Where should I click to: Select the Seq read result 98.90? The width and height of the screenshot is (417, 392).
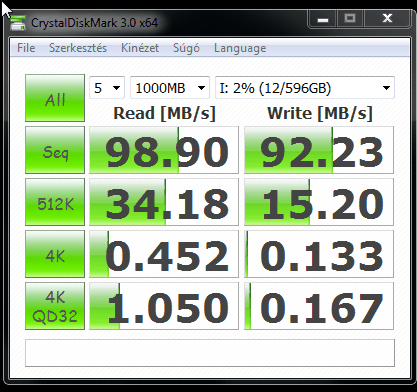pos(164,150)
